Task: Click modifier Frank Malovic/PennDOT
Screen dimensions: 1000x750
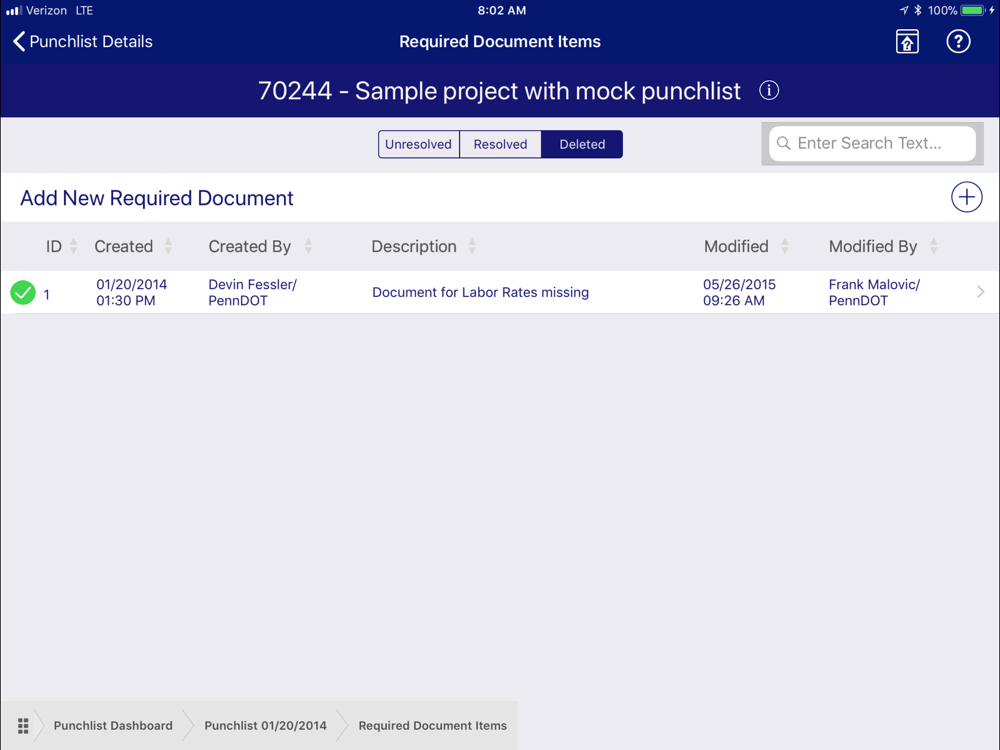Action: pyautogui.click(x=874, y=292)
